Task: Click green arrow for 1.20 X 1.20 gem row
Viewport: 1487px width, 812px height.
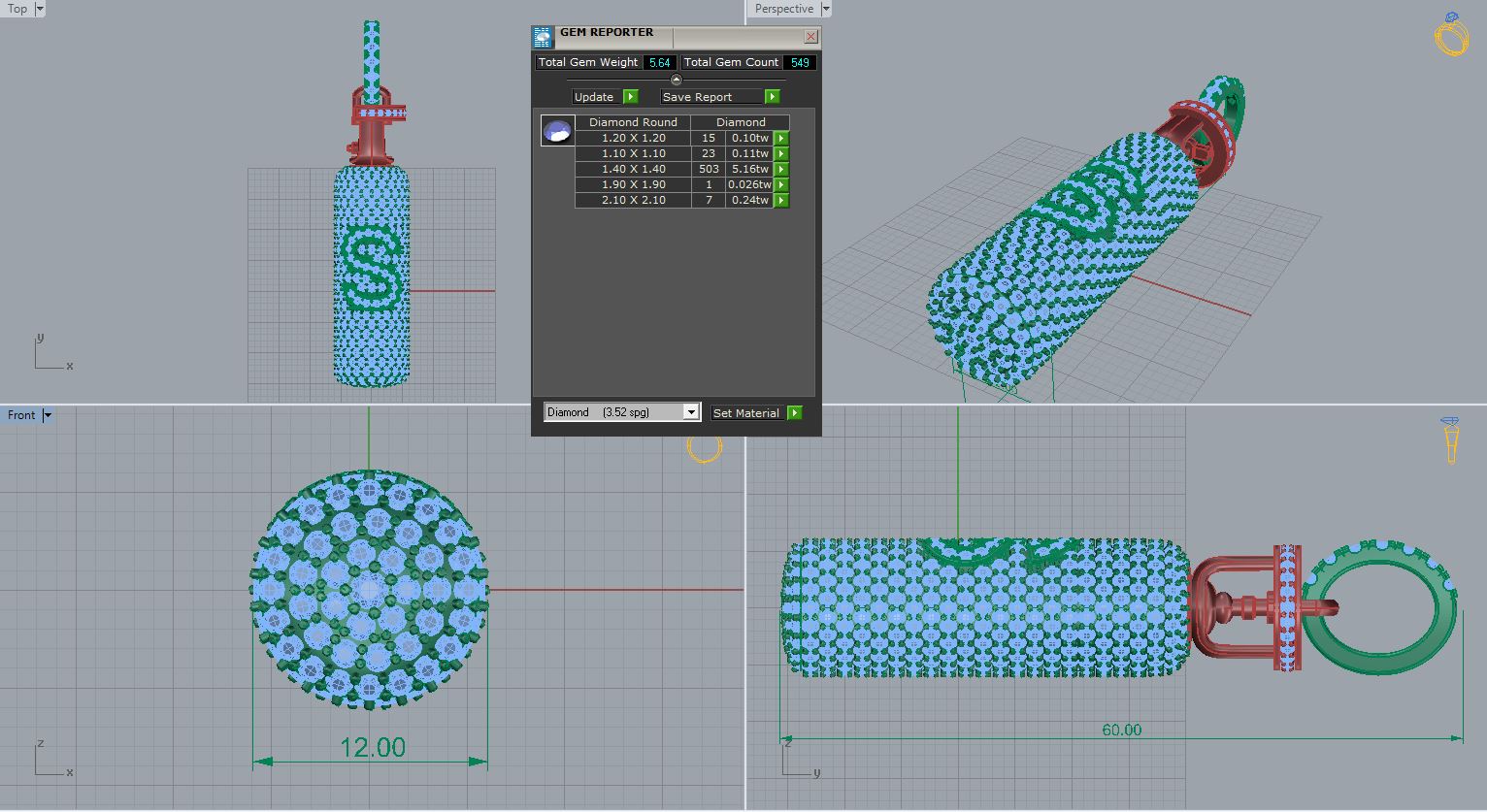Action: click(x=781, y=139)
